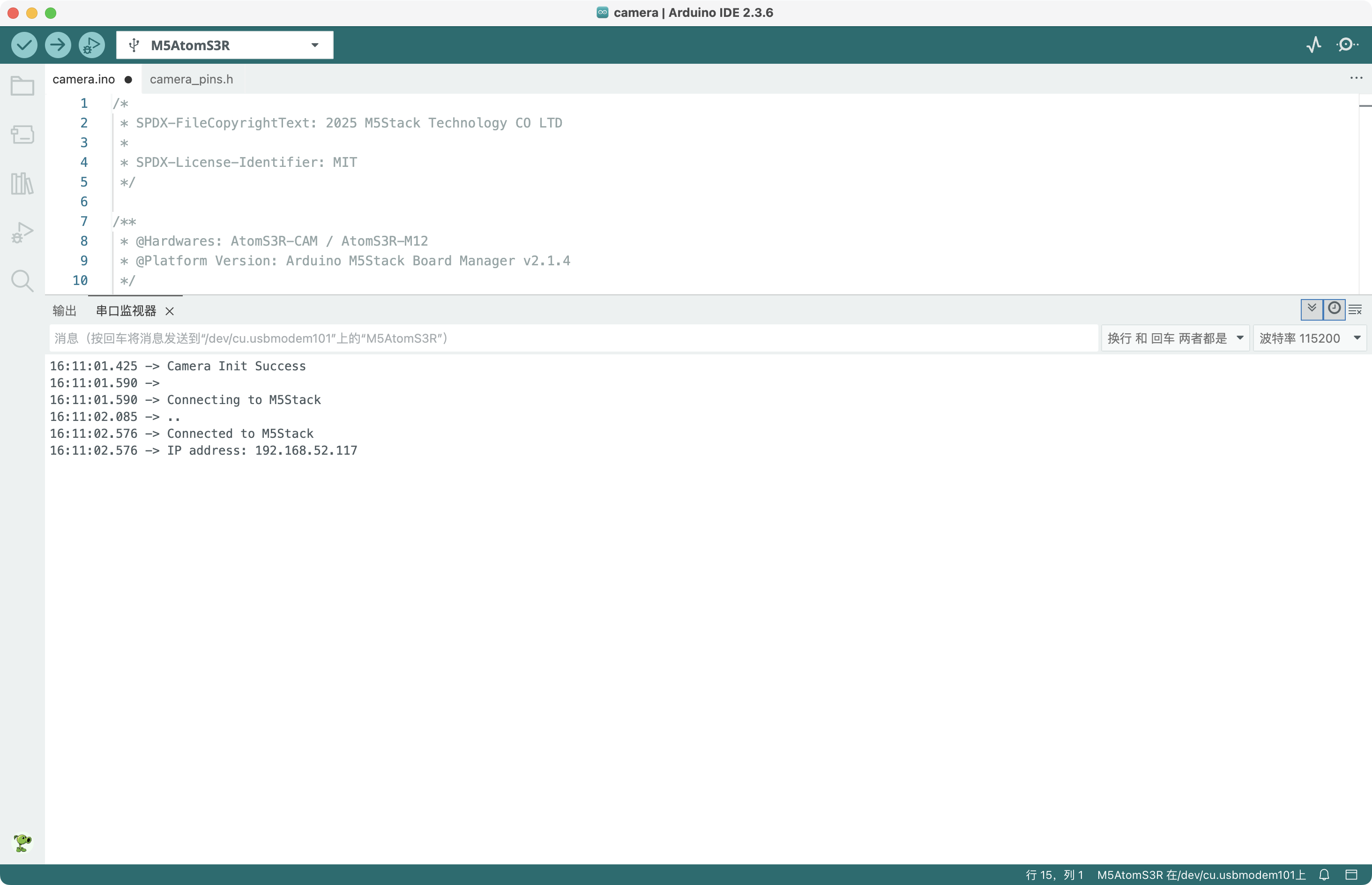The height and width of the screenshot is (885, 1372).
Task: Click the SPDX-FileCopyrightText comment line
Action: (341, 123)
